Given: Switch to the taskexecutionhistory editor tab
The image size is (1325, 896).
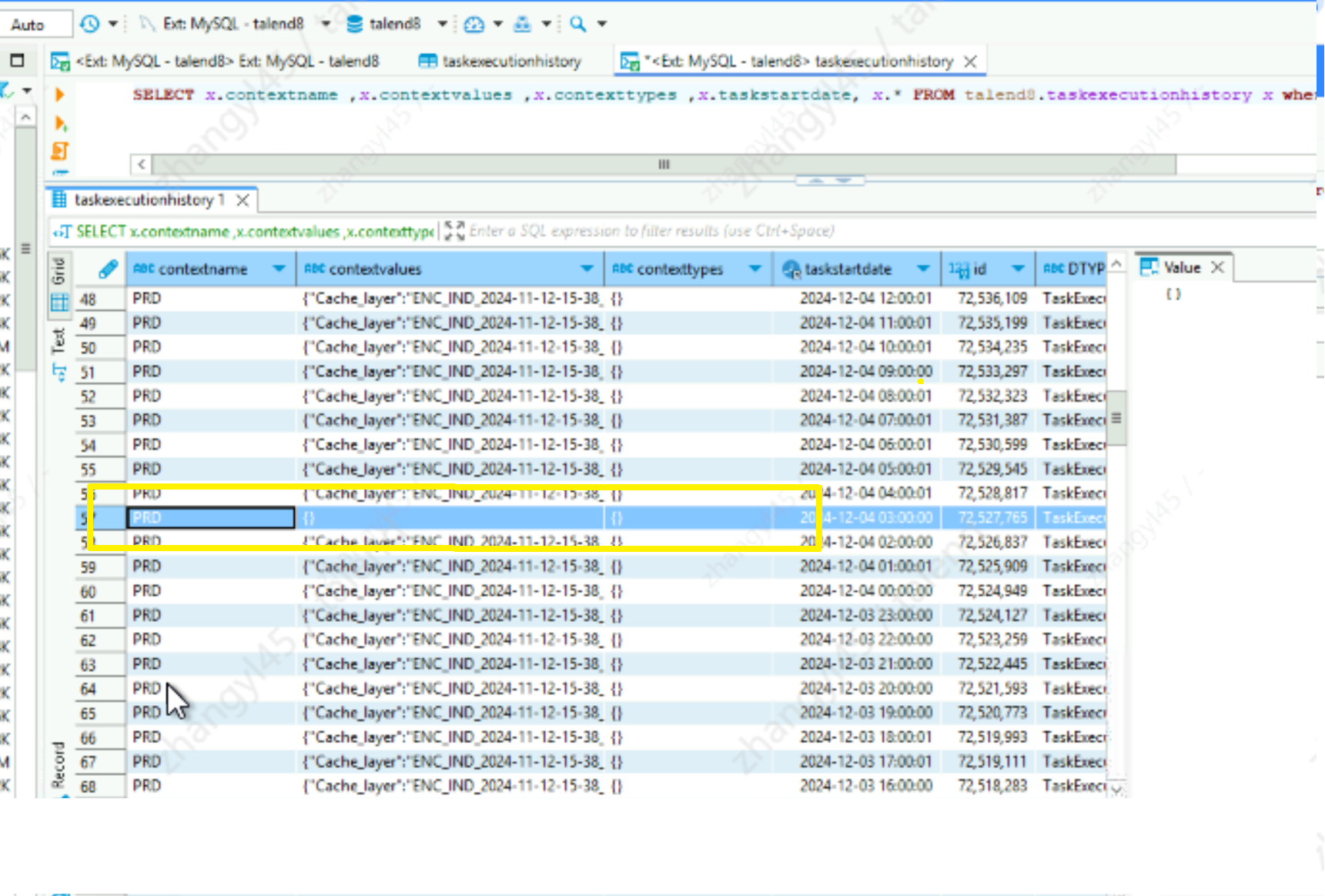Looking at the screenshot, I should point(504,62).
